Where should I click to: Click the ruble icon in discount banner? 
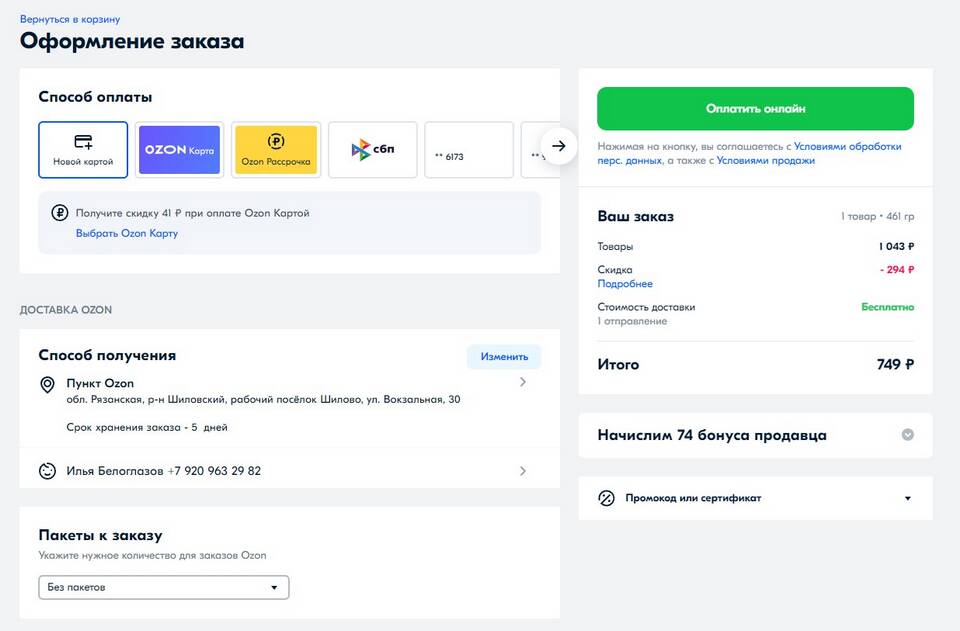pos(59,213)
